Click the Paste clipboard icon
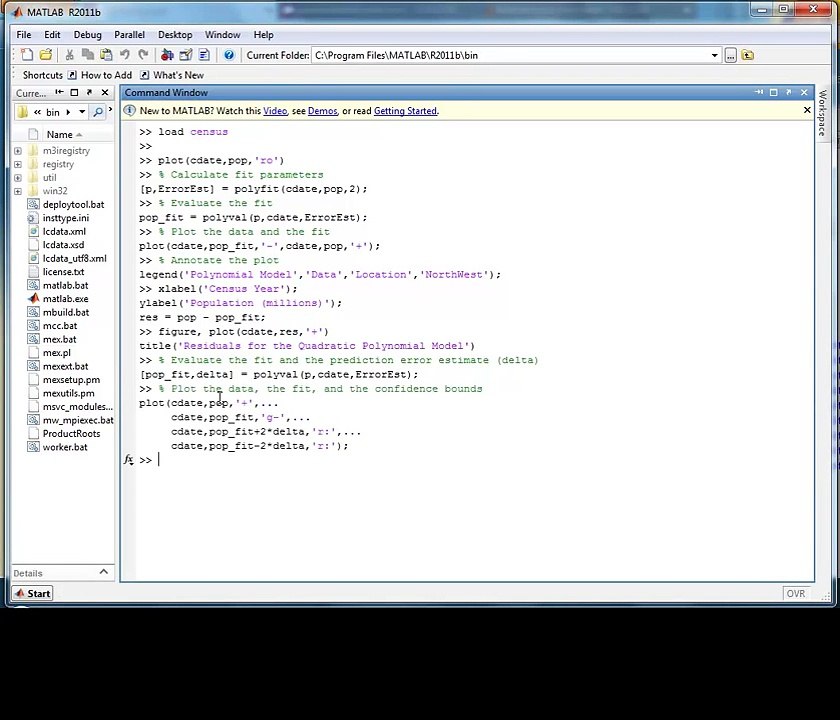This screenshot has width=840, height=720. pos(106,55)
